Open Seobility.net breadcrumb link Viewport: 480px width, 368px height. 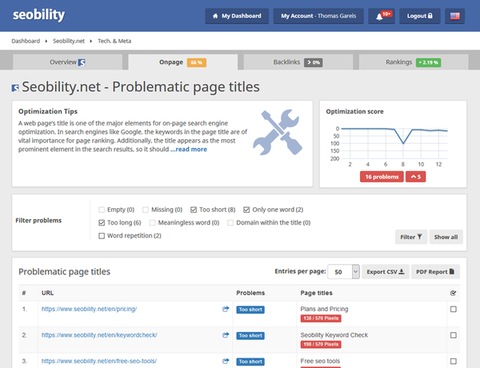[x=69, y=41]
